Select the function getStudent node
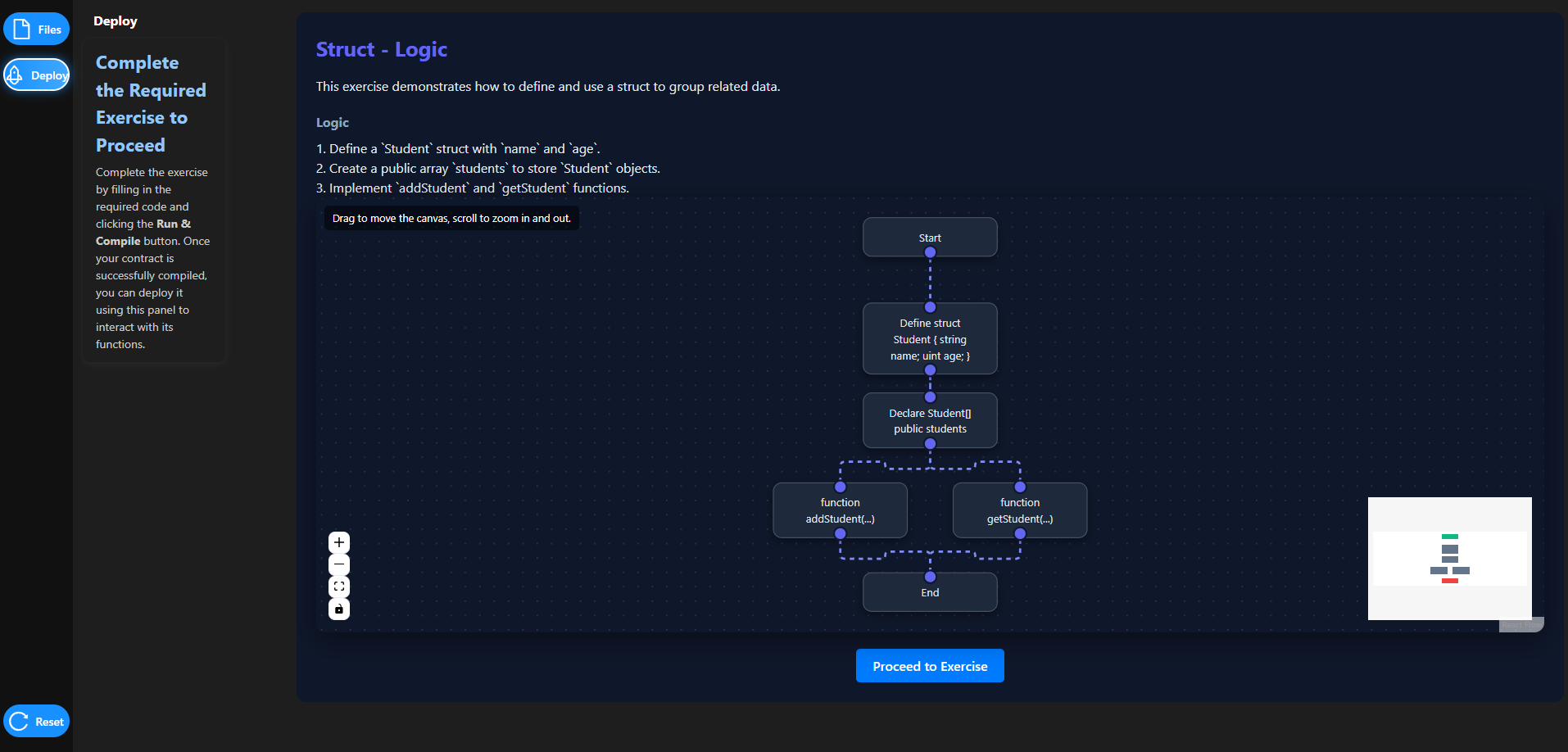The width and height of the screenshot is (1568, 752). (1020, 510)
